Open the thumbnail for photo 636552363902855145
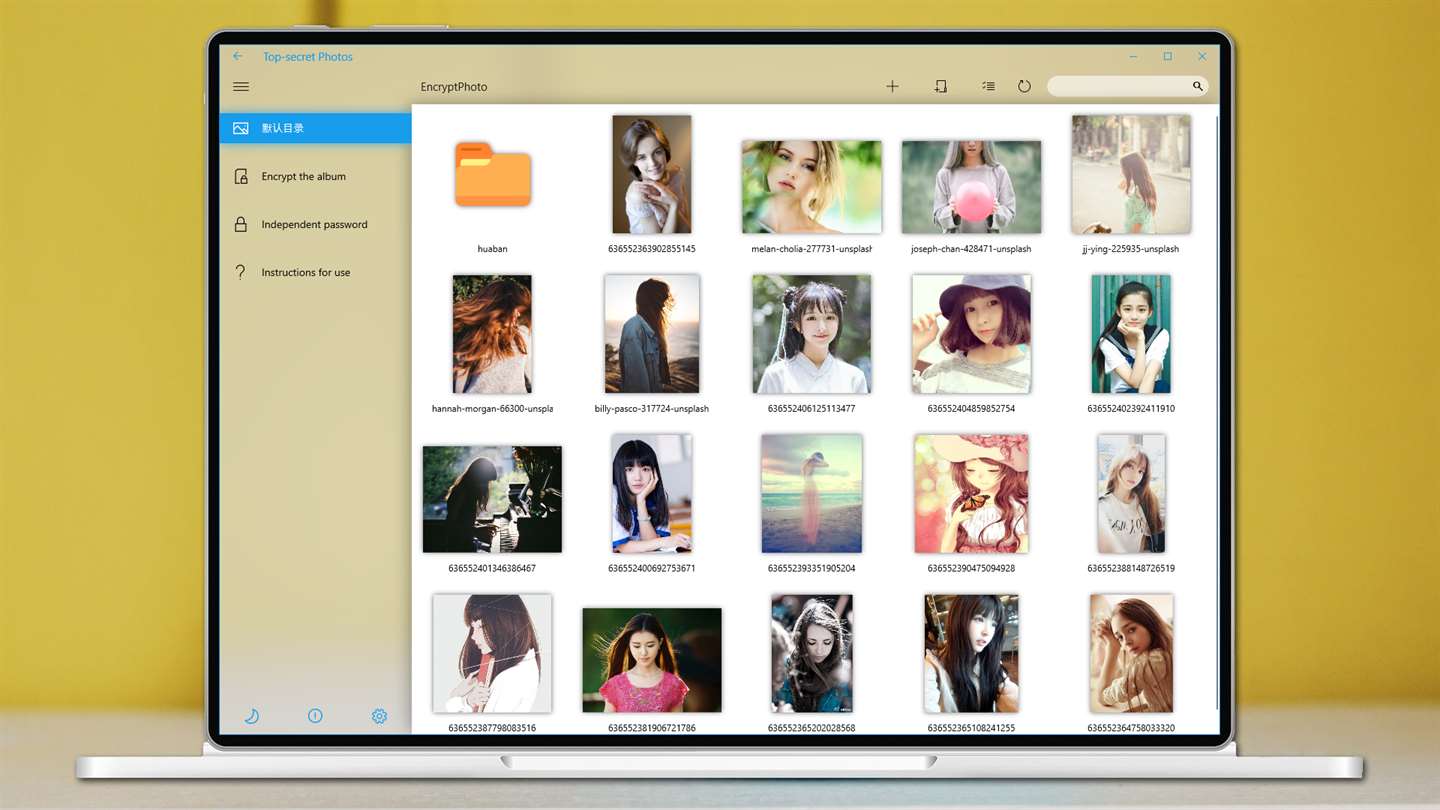This screenshot has height=810, width=1440. [652, 174]
